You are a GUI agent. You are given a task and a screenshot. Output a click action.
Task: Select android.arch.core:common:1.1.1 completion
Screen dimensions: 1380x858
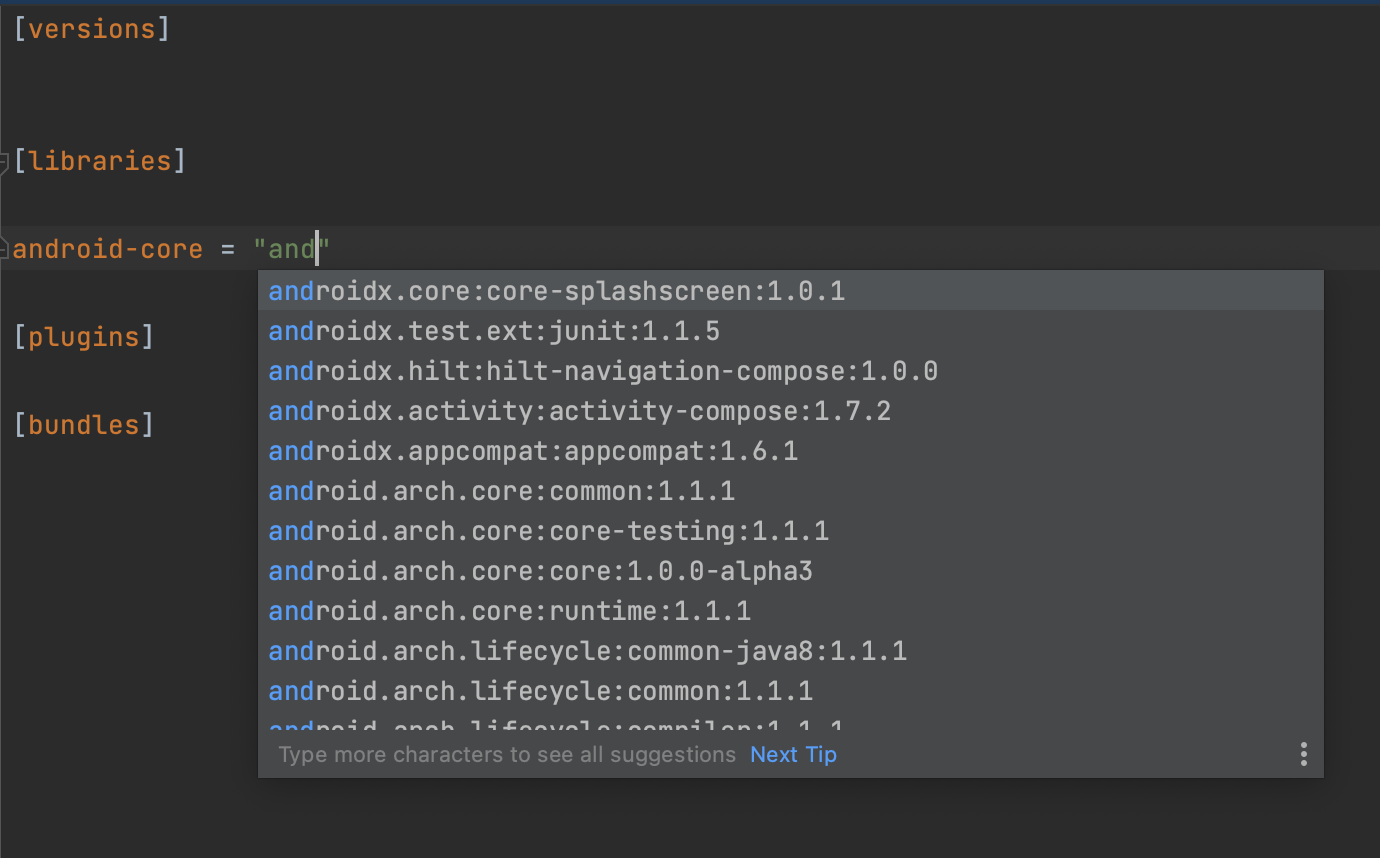point(791,491)
